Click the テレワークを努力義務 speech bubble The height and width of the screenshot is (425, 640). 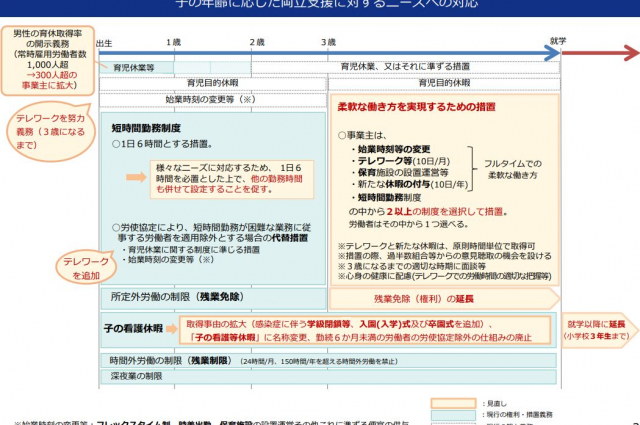[50, 131]
